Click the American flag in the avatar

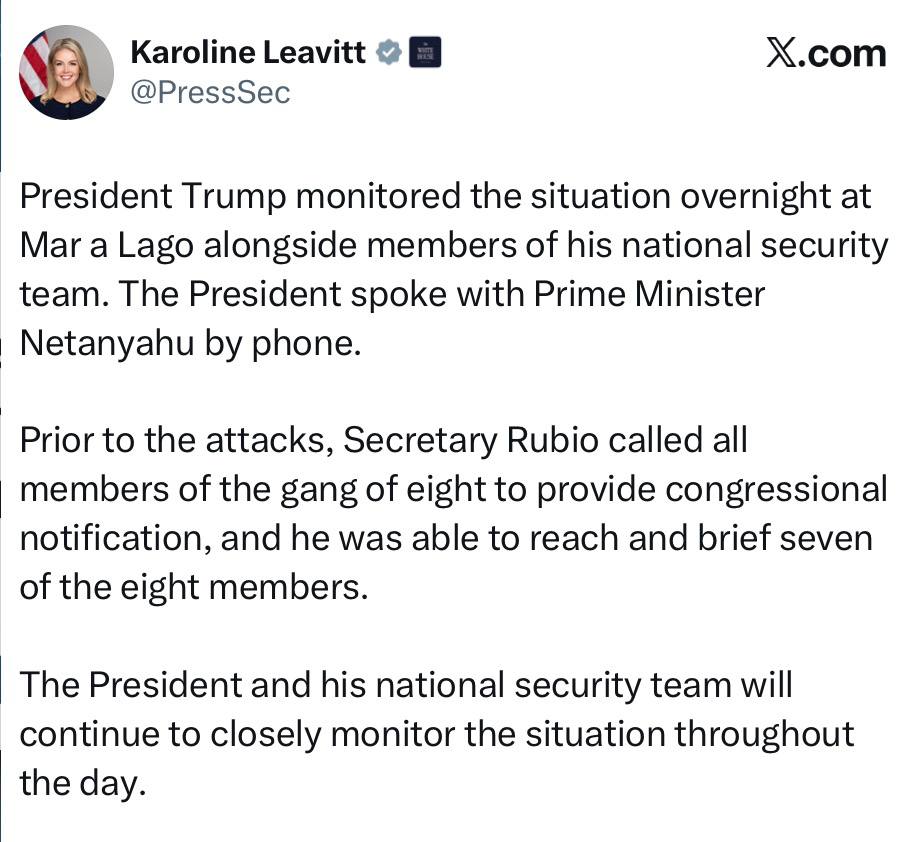(x=34, y=60)
